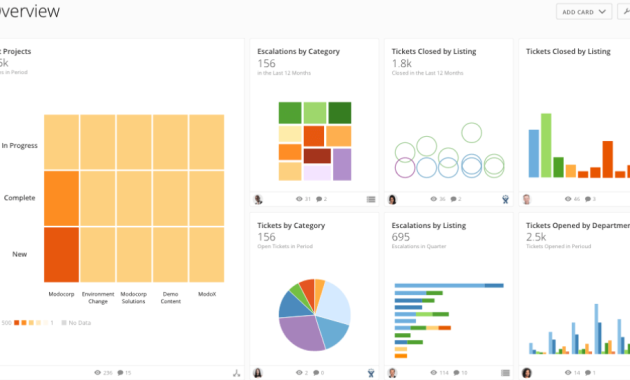Open the Escalations by Category card title
The image size is (630, 380).
coord(299,51)
